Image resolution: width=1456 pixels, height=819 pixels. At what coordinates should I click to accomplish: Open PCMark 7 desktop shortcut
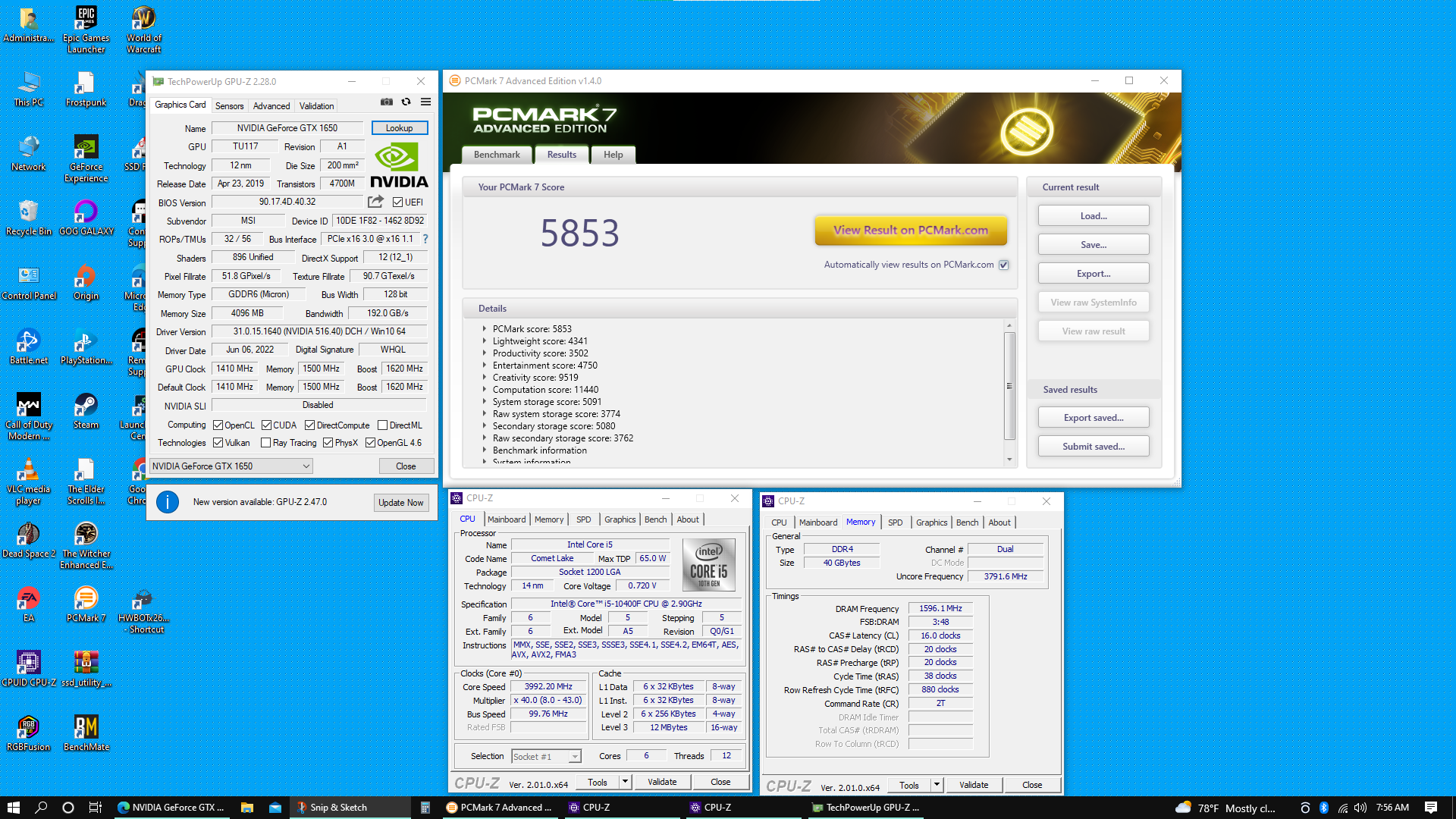click(86, 605)
